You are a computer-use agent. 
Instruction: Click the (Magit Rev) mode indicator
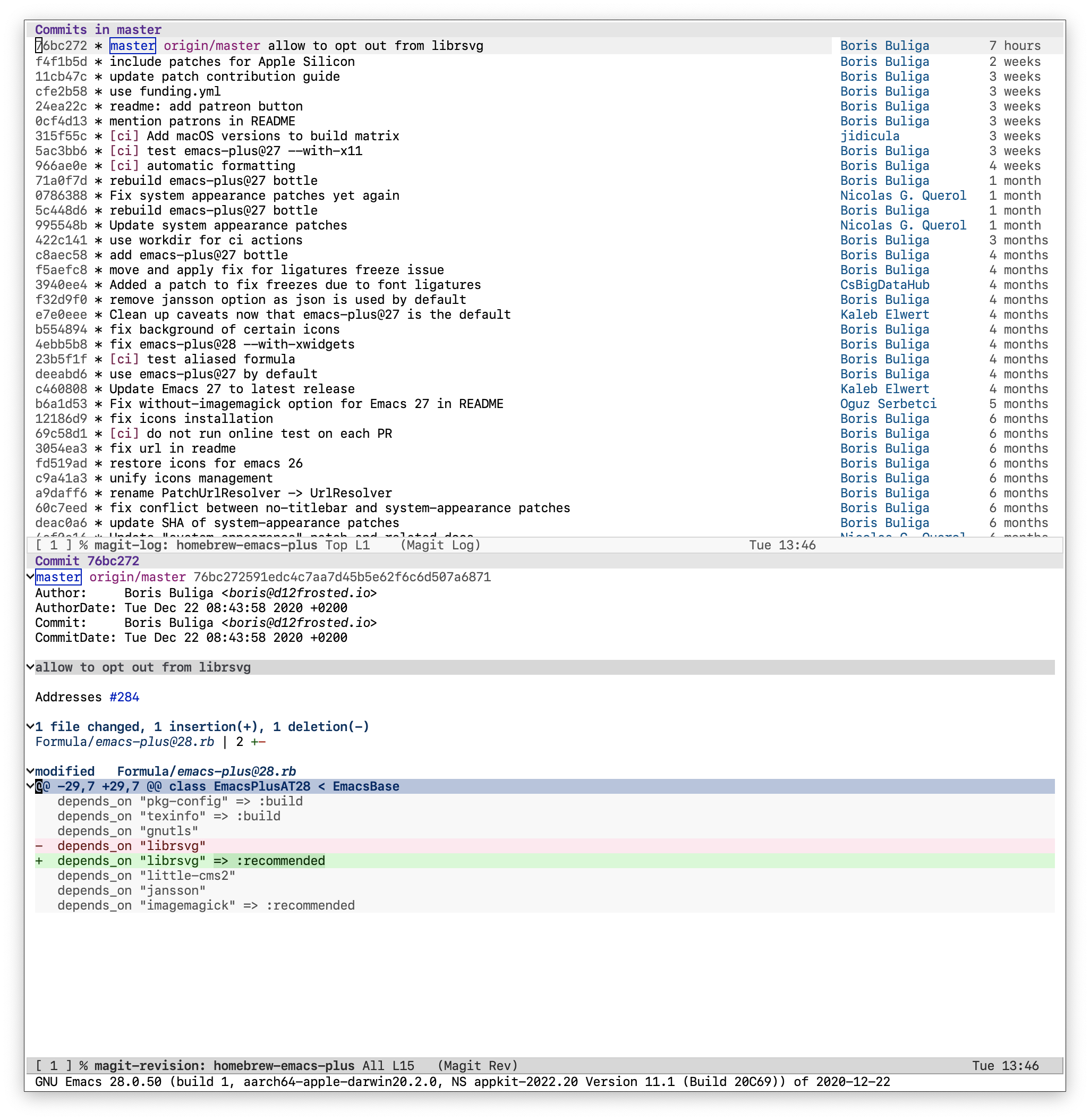[x=478, y=1066]
